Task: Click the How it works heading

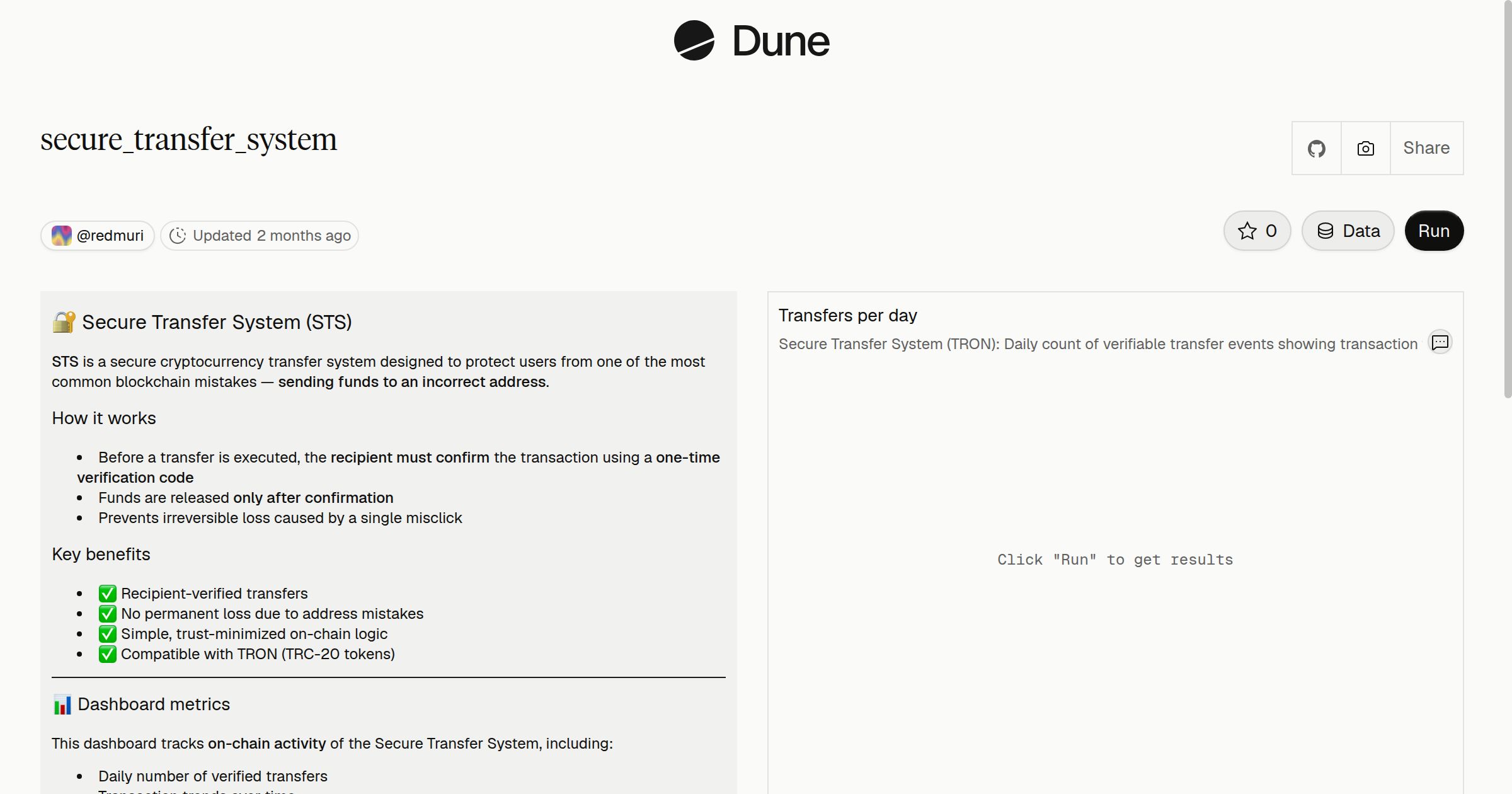Action: [104, 418]
